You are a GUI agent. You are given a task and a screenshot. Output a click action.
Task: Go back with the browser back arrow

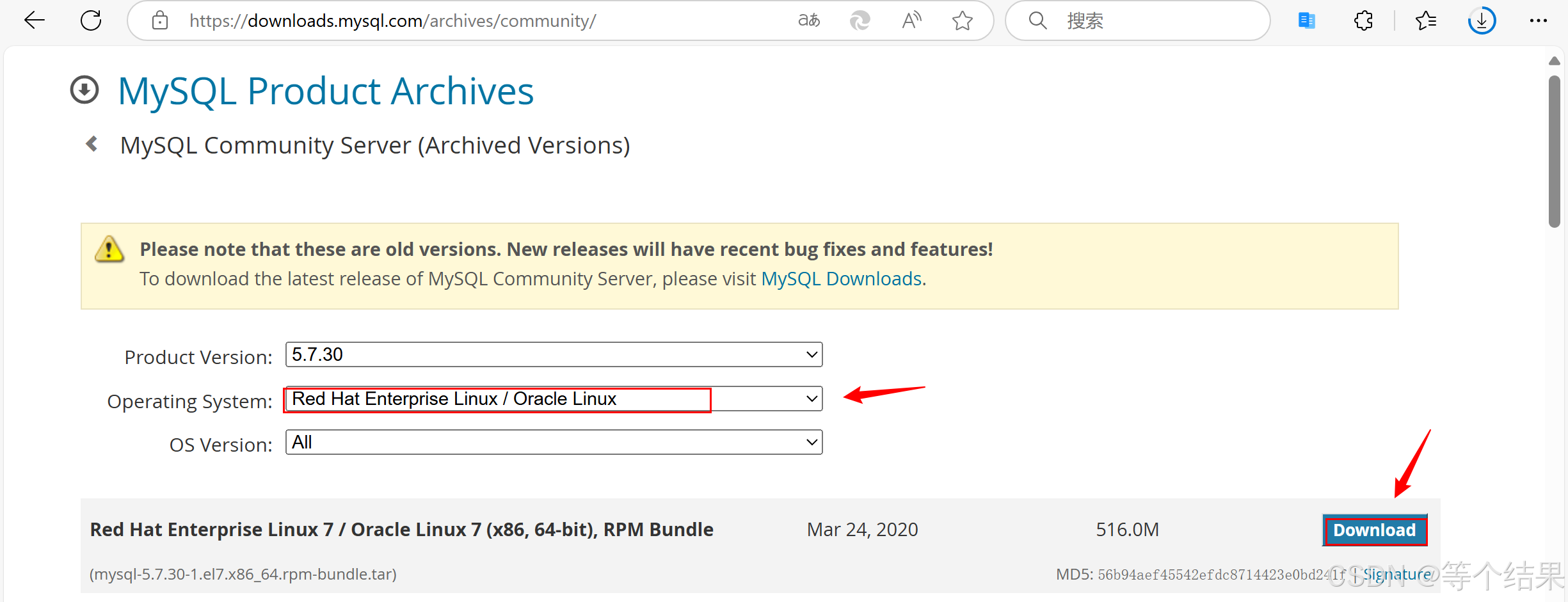35,20
